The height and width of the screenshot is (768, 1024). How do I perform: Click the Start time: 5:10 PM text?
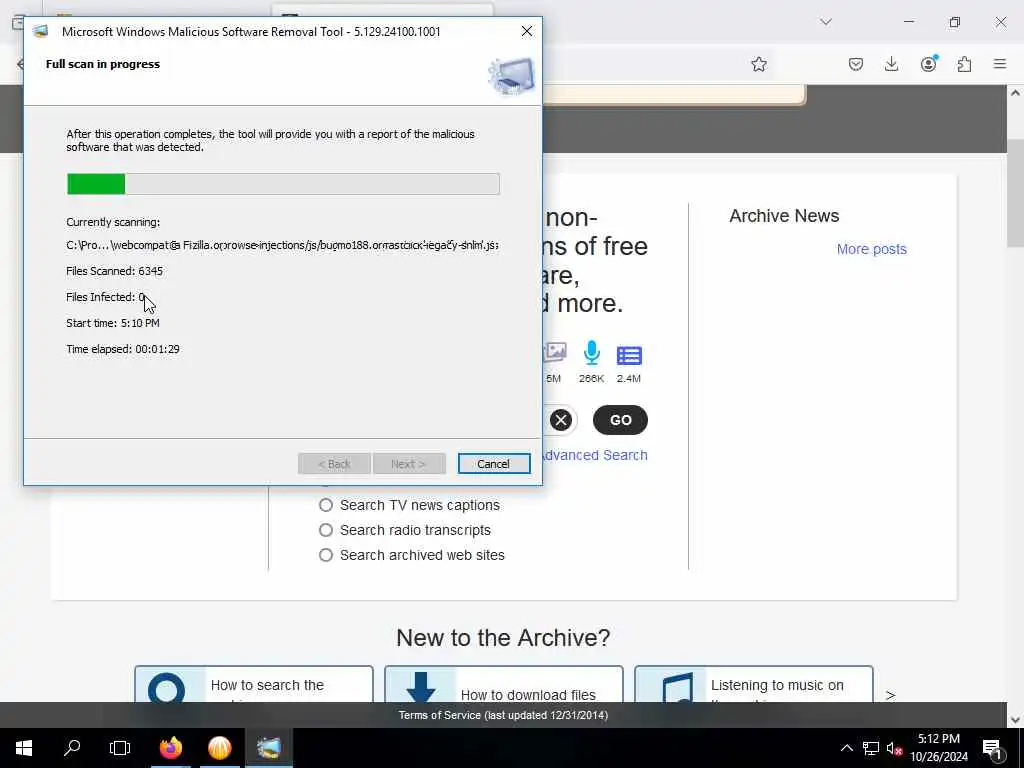pyautogui.click(x=113, y=323)
